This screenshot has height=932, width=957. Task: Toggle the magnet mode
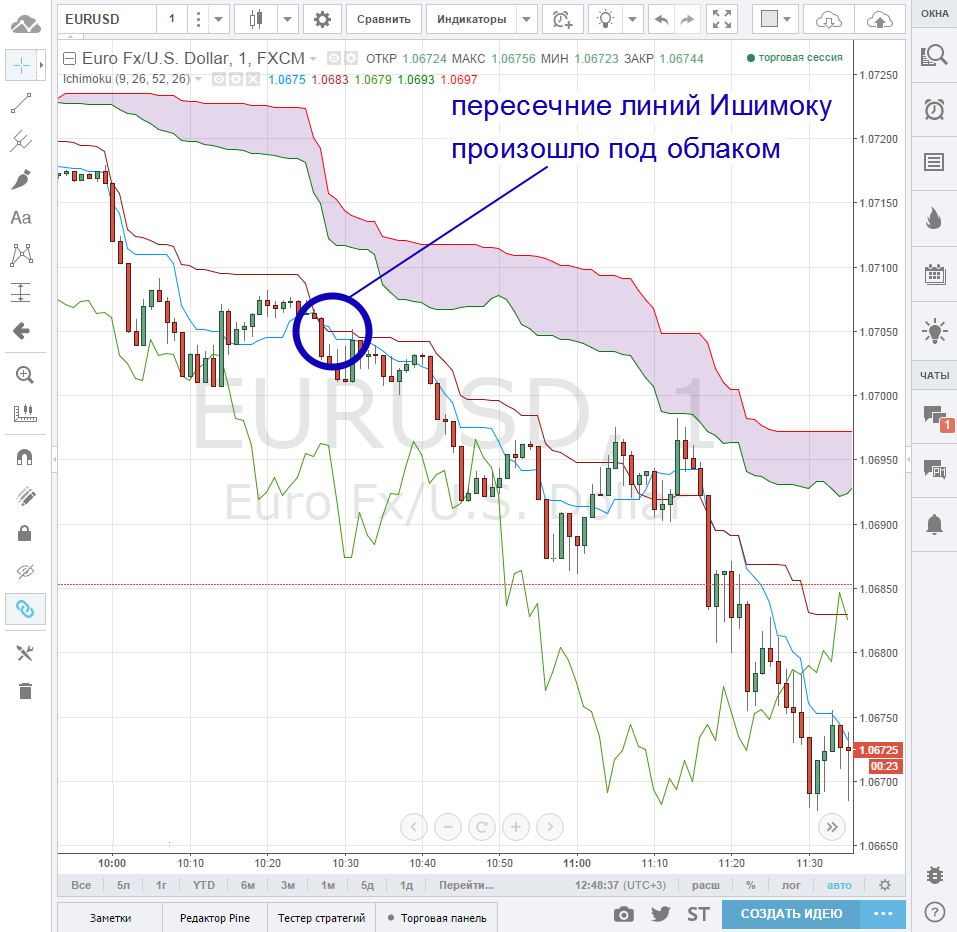[x=24, y=457]
